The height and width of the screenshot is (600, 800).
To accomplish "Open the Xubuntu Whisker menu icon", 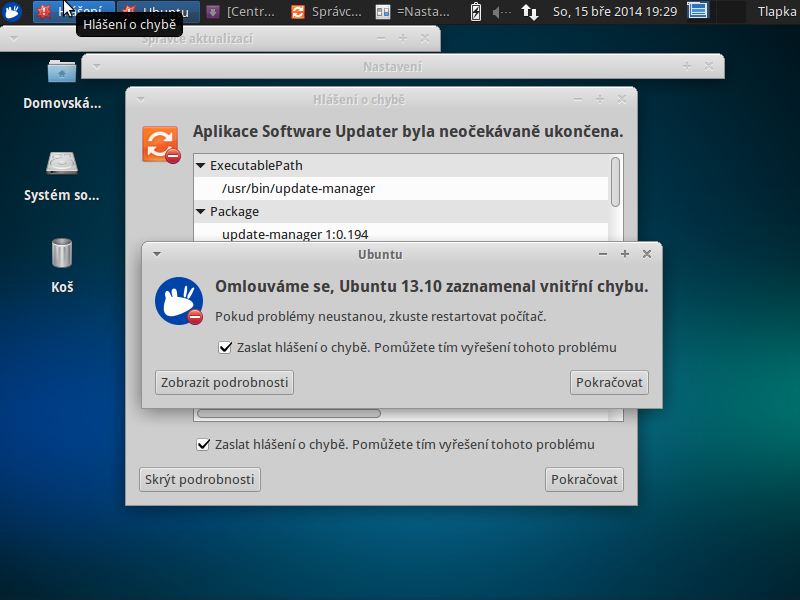I will tap(12, 11).
